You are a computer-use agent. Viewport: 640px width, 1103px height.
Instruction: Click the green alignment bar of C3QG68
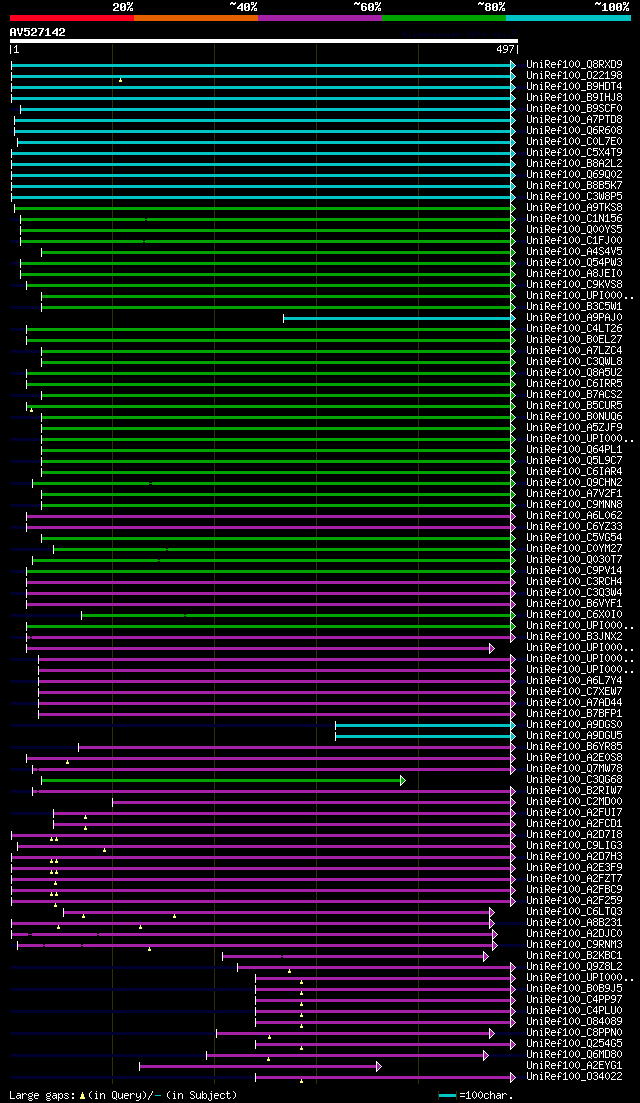pos(224,780)
